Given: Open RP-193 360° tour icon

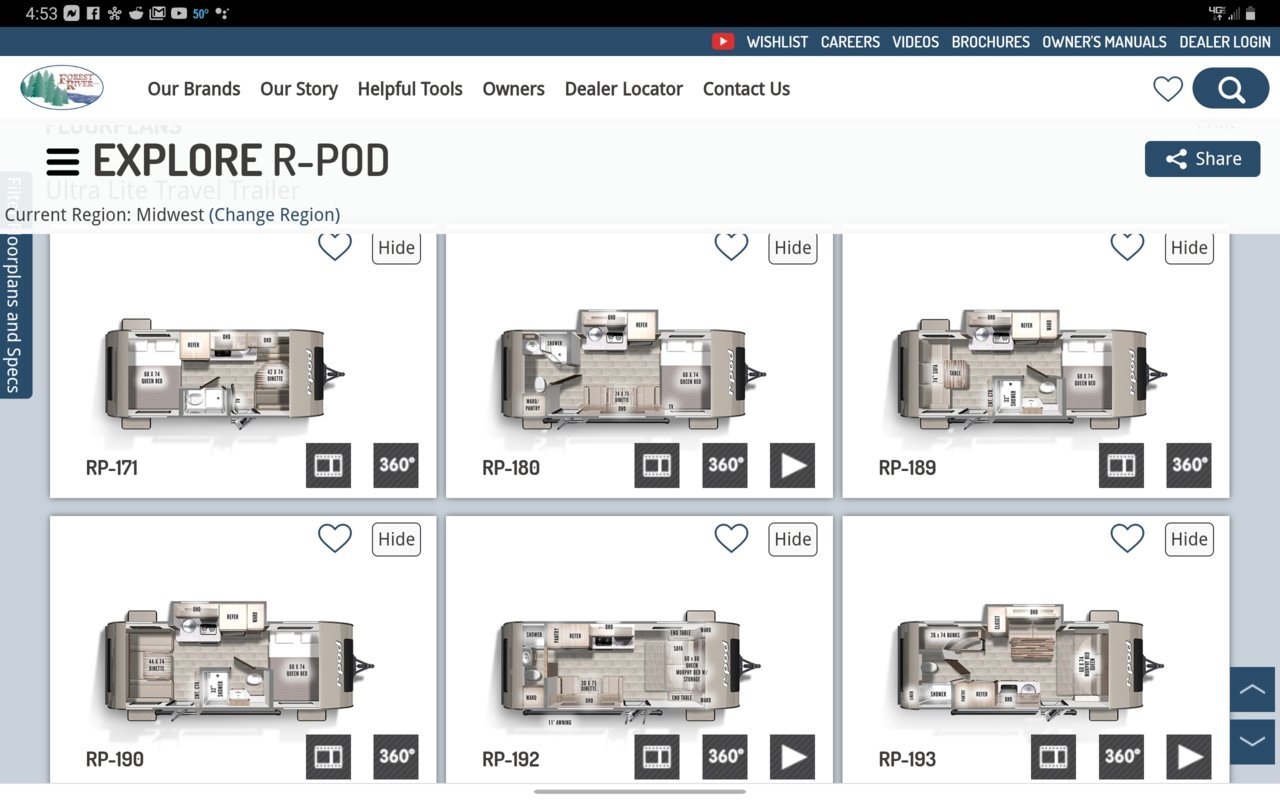Looking at the screenshot, I should [1121, 757].
